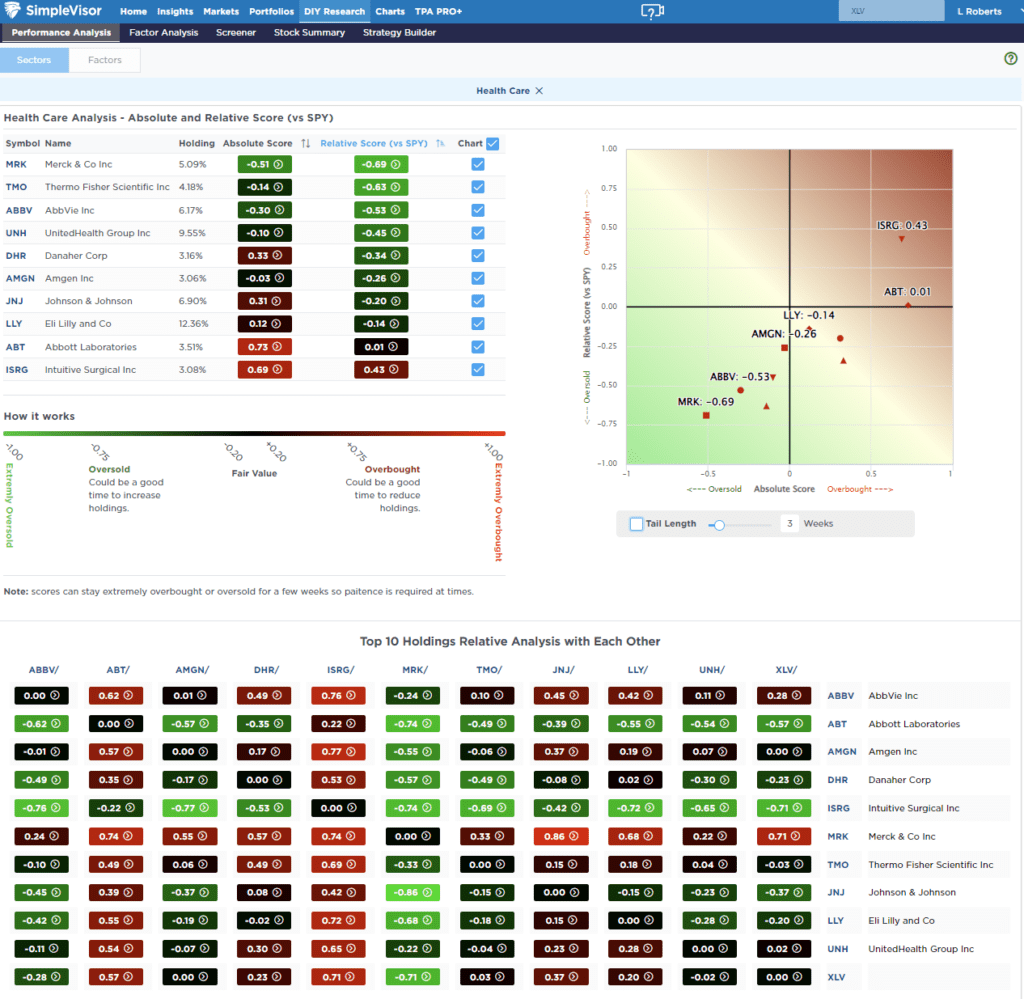
Task: Click the SimpleVisor eagle logo
Action: click(x=12, y=10)
